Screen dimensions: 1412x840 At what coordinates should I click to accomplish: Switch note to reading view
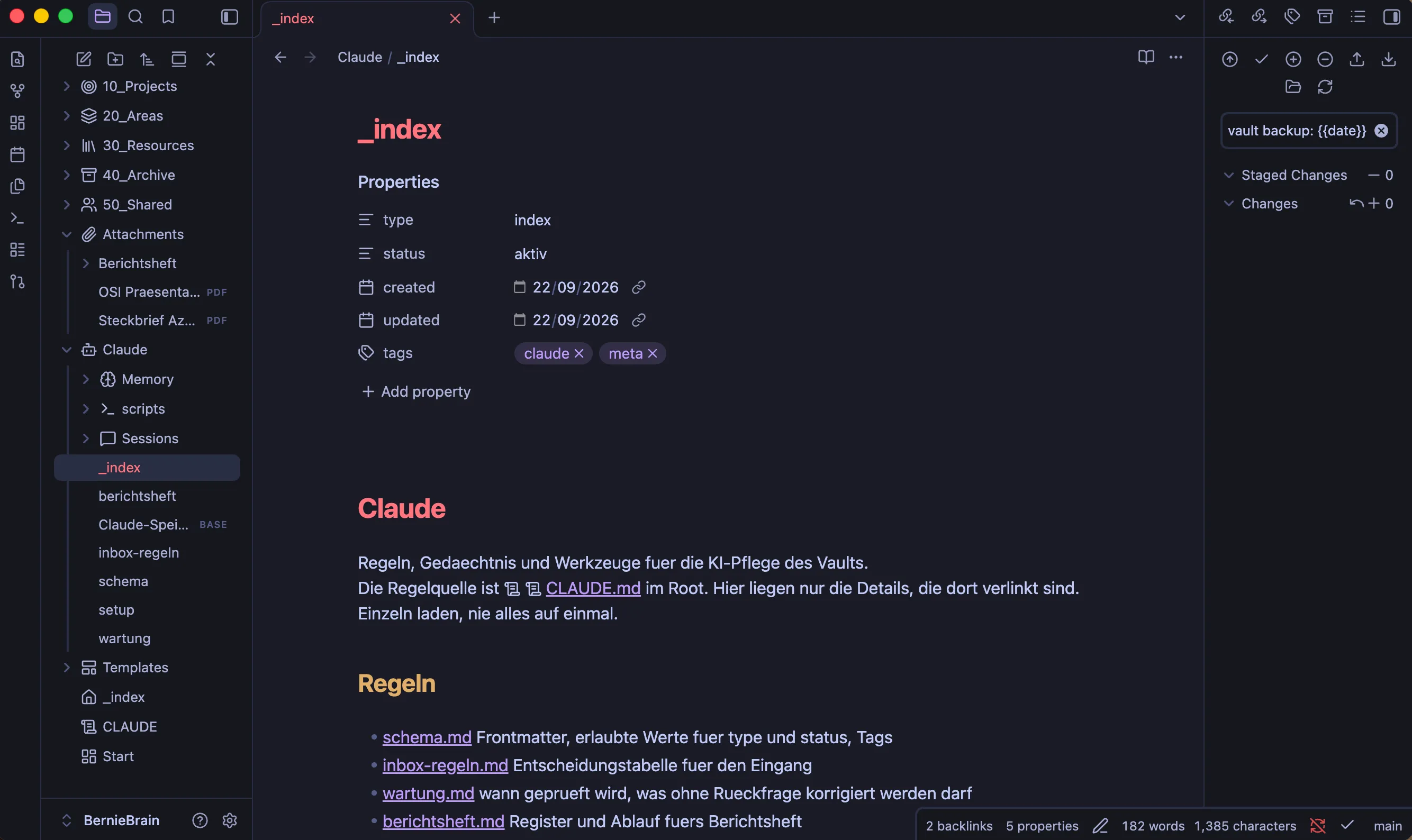[1146, 57]
